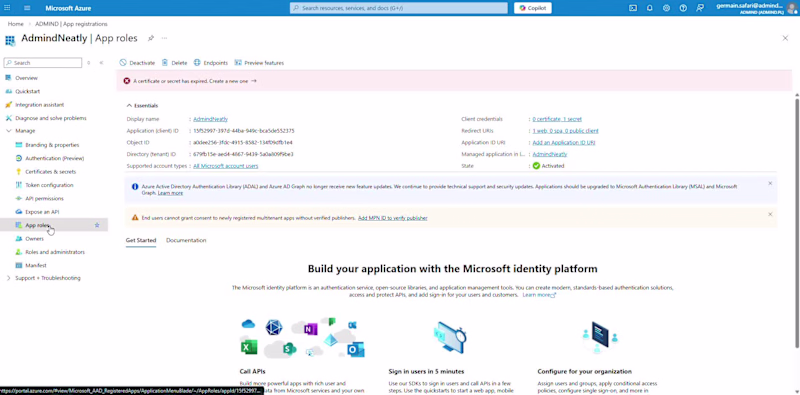Screen dimensions: 800x395
Task: Dismiss the ADAL information banner
Action: (x=770, y=183)
